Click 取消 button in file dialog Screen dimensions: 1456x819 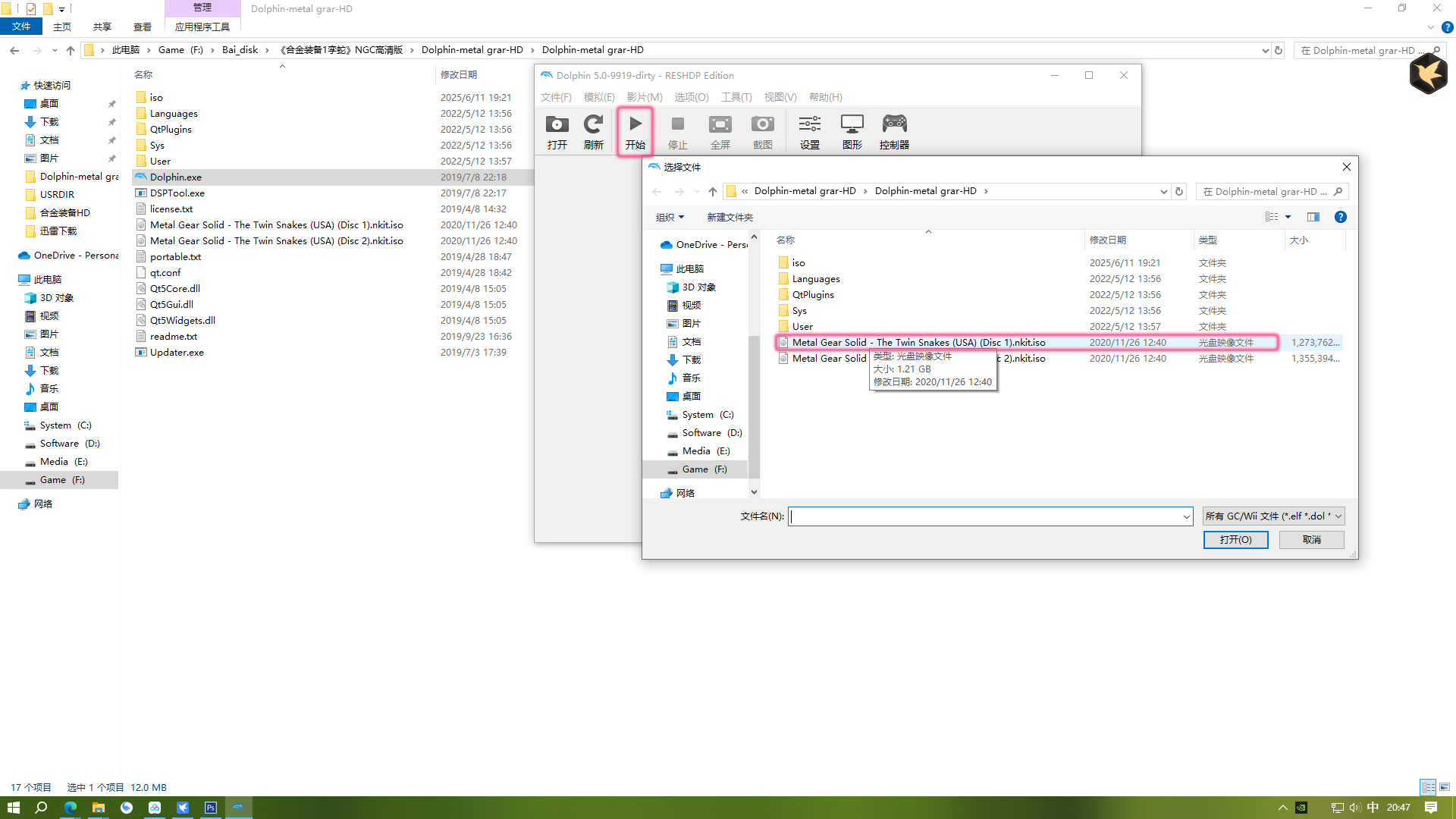tap(1311, 540)
